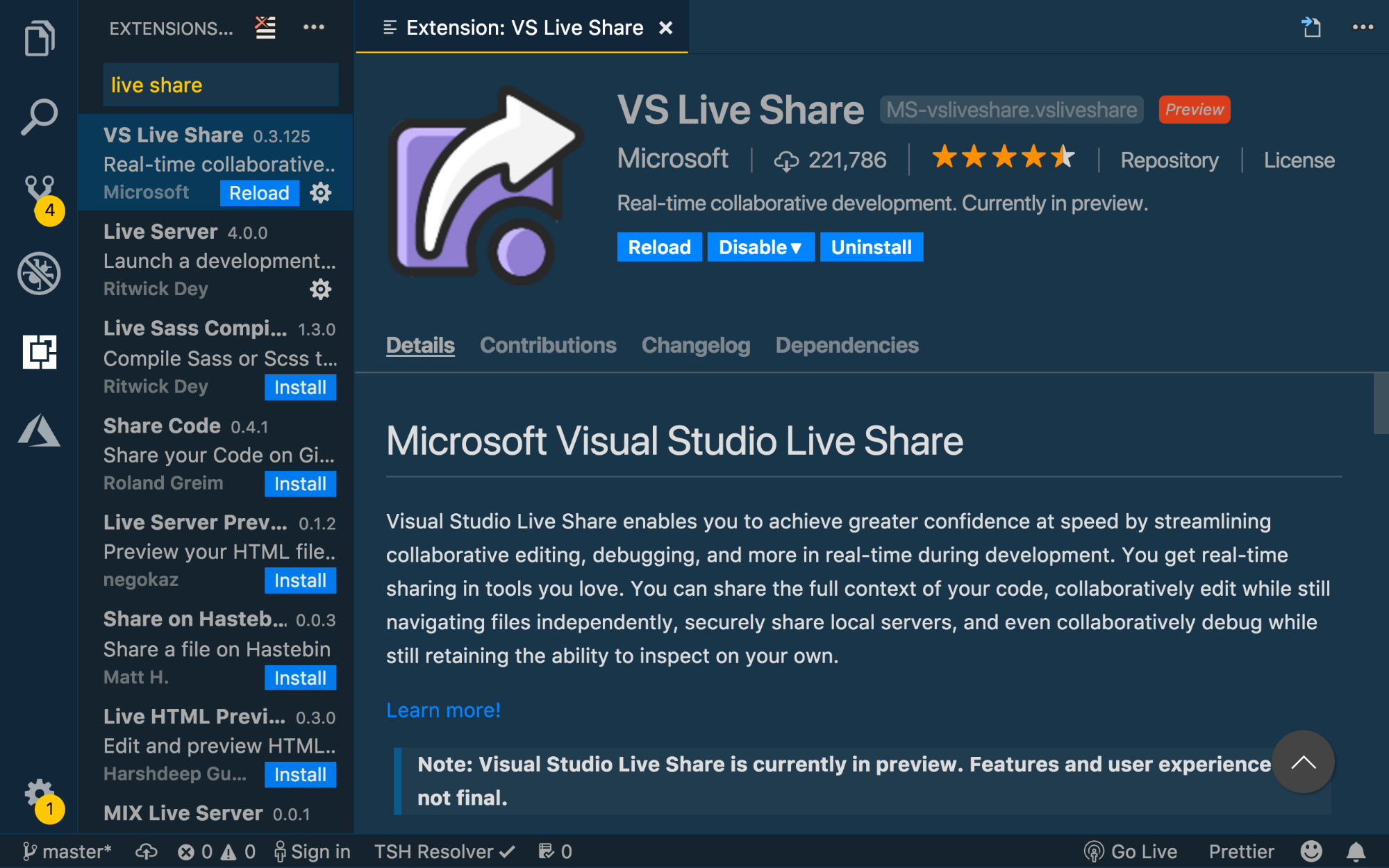Expand the Disable dropdown button
The width and height of the screenshot is (1389, 868).
tap(760, 247)
